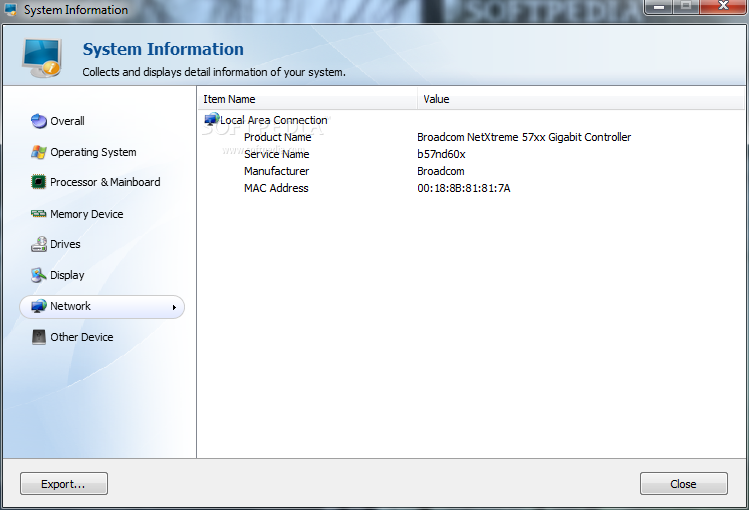The image size is (749, 510).
Task: Open Processor & Mainboard label
Action: 105,182
